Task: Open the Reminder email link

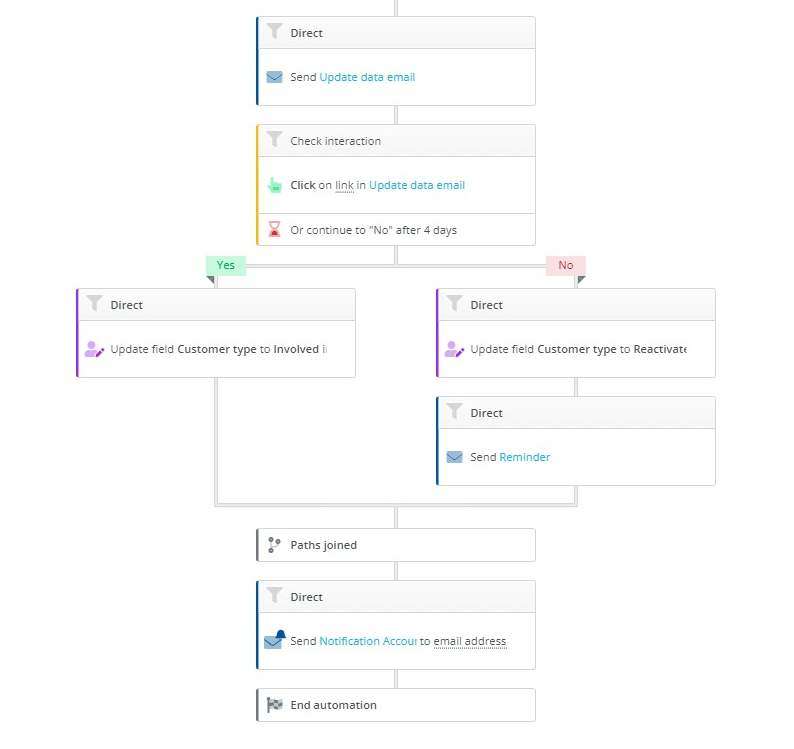Action: coord(525,457)
